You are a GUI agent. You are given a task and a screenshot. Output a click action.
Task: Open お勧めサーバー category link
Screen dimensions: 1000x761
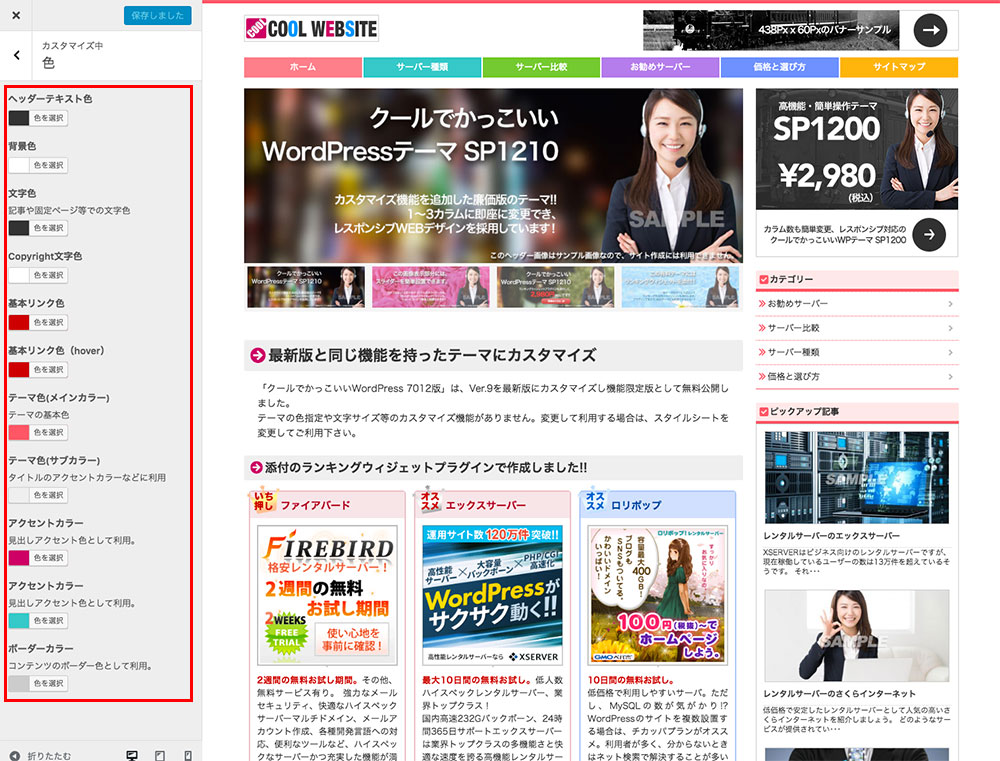797,304
